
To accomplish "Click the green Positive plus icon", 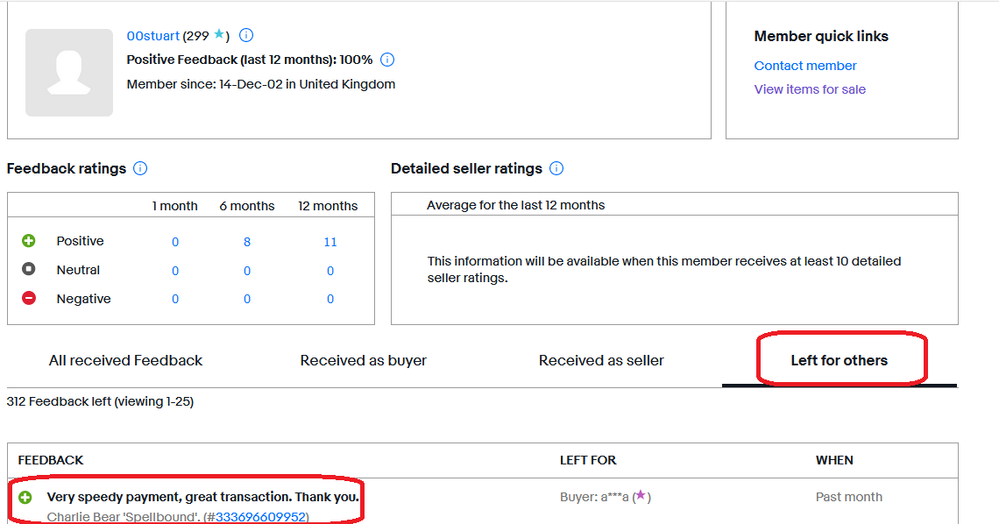I will [28, 241].
